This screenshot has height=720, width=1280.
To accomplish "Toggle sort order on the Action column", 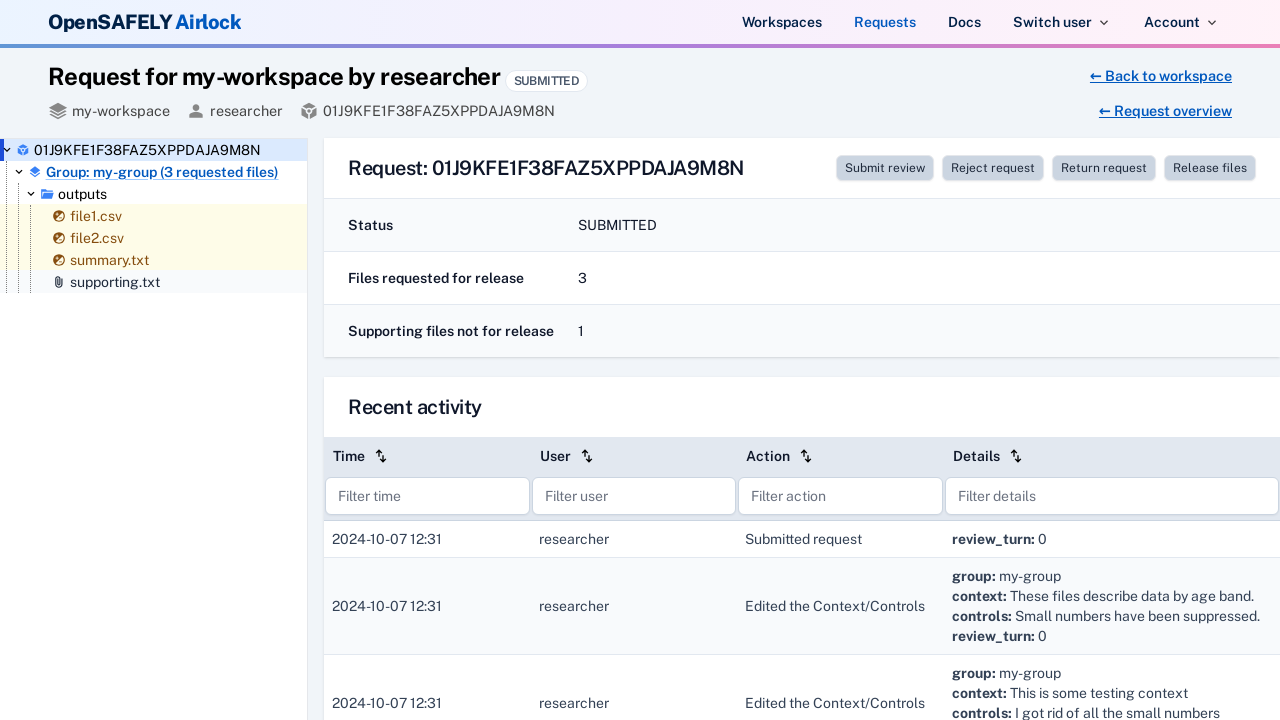I will click(807, 456).
